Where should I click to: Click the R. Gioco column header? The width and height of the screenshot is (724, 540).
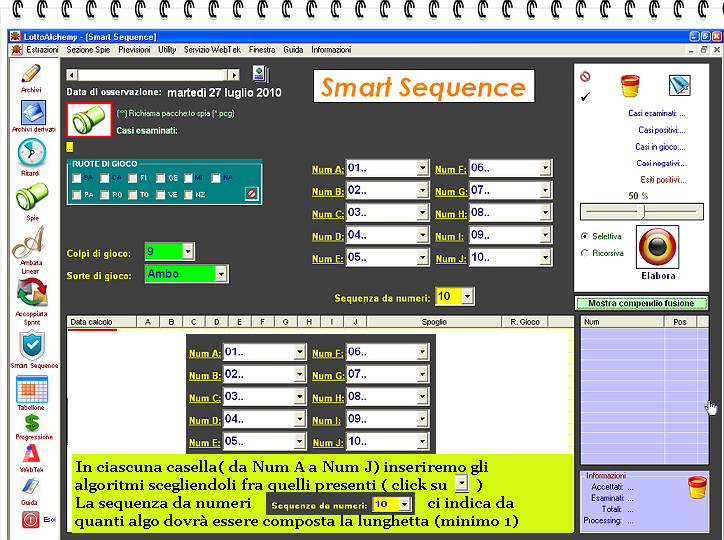(525, 322)
